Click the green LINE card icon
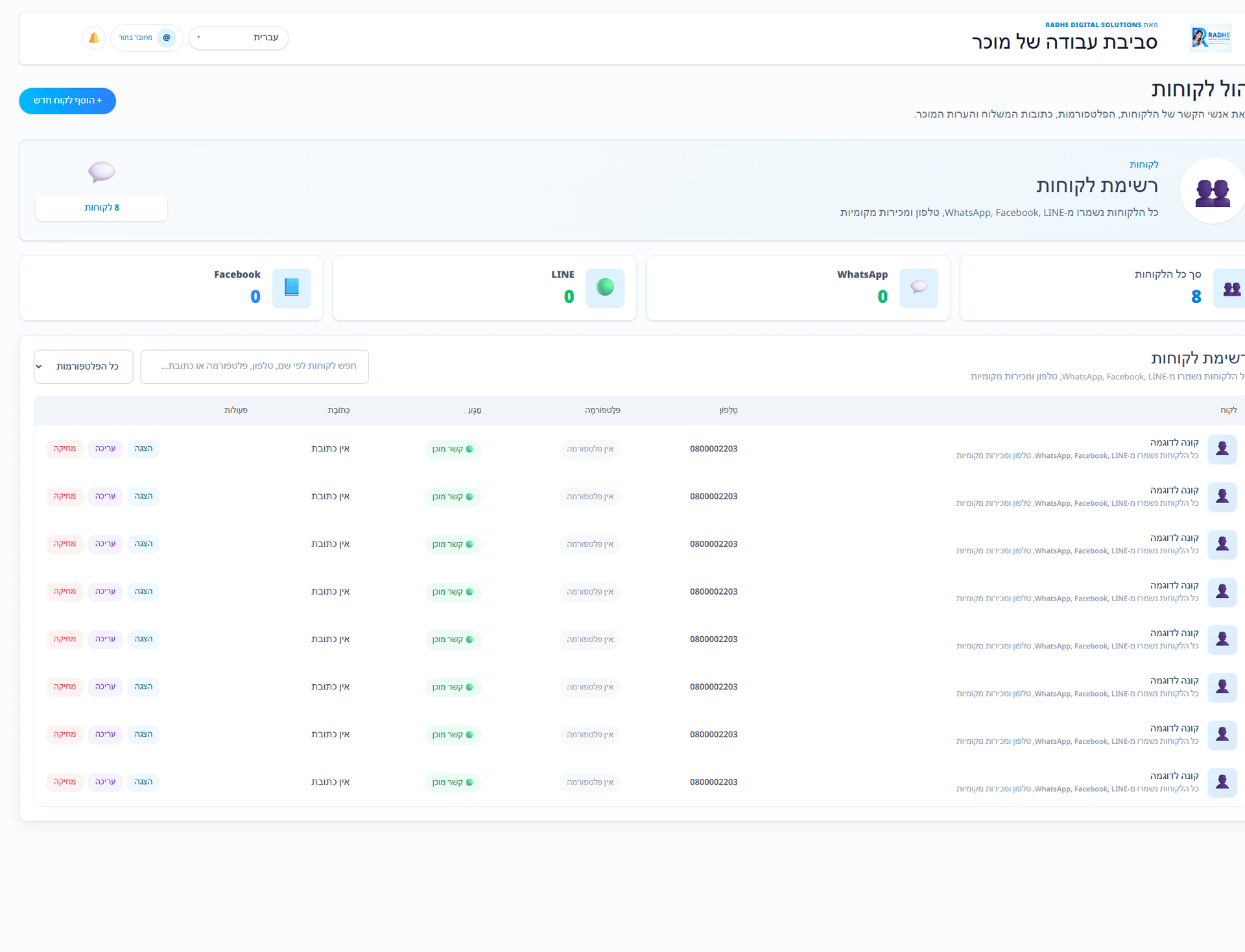 click(605, 287)
